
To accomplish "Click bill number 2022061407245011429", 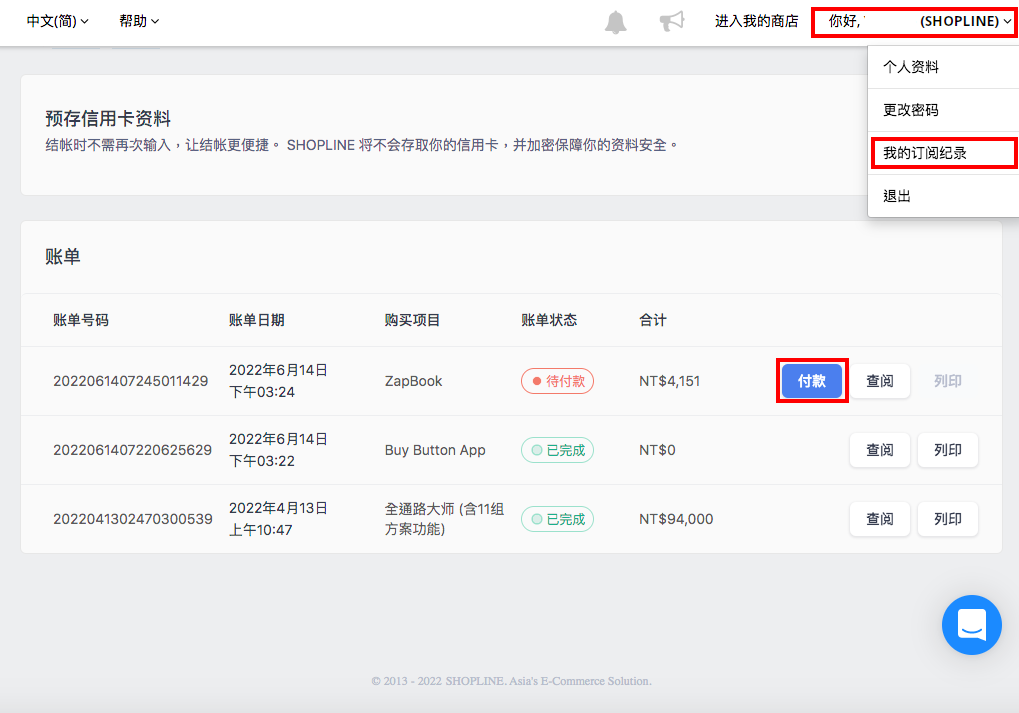I will (131, 381).
